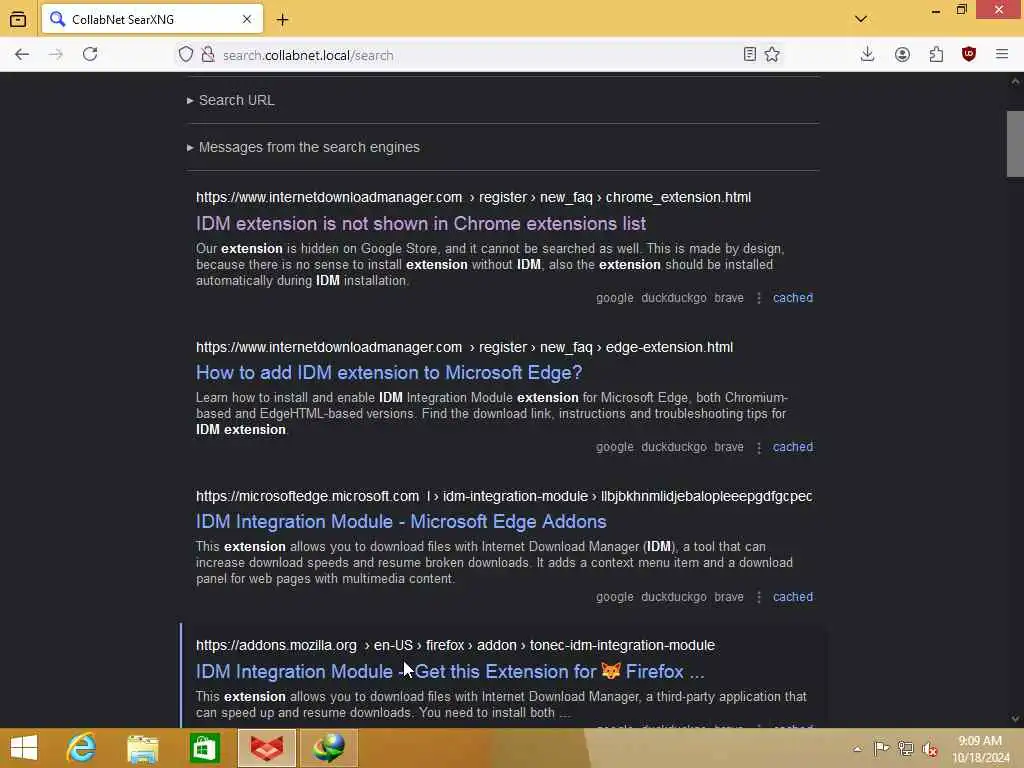Go back to the previous page
The width and height of the screenshot is (1024, 768).
[x=22, y=55]
